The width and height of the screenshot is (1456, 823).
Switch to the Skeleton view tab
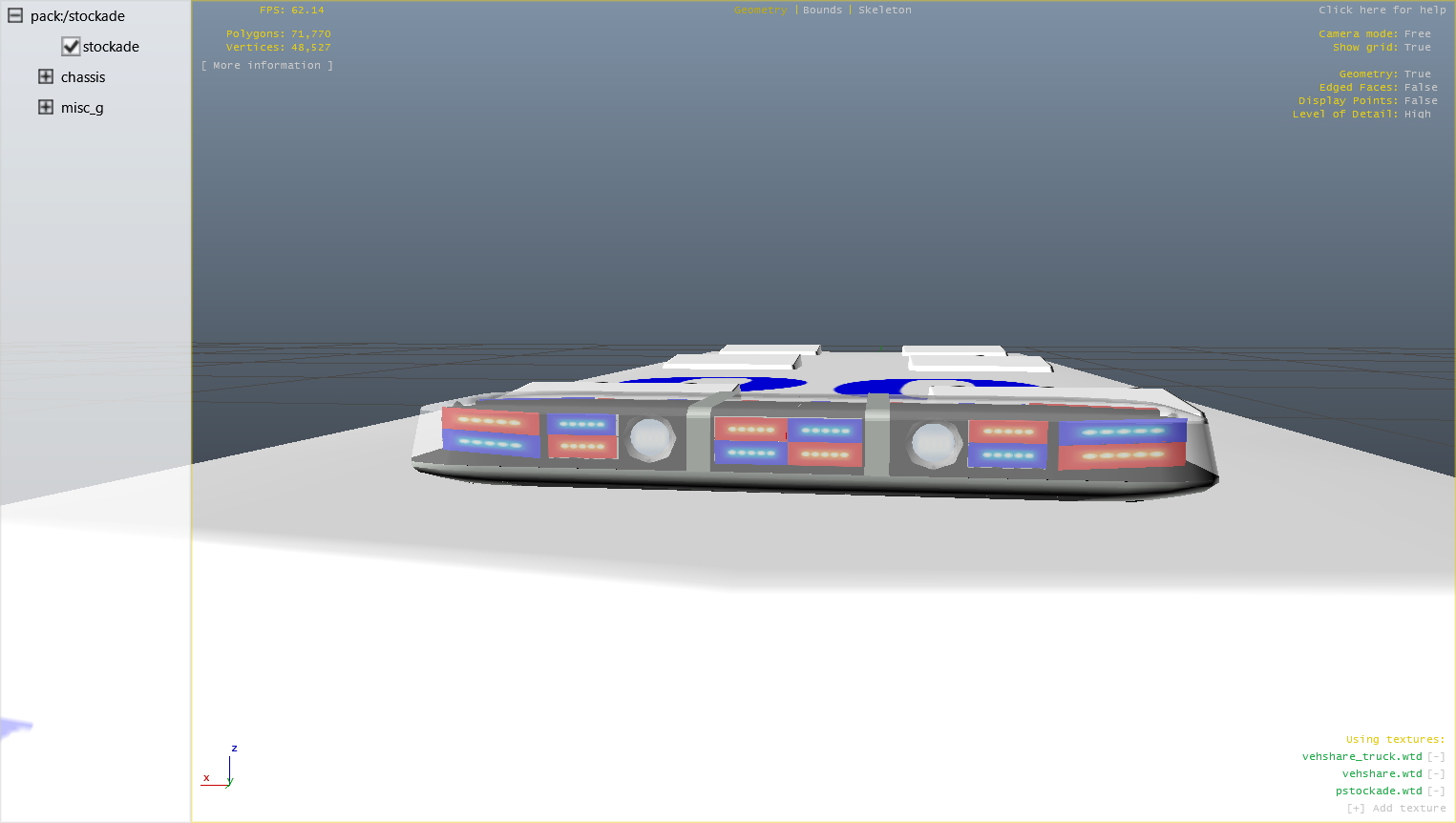click(x=884, y=11)
